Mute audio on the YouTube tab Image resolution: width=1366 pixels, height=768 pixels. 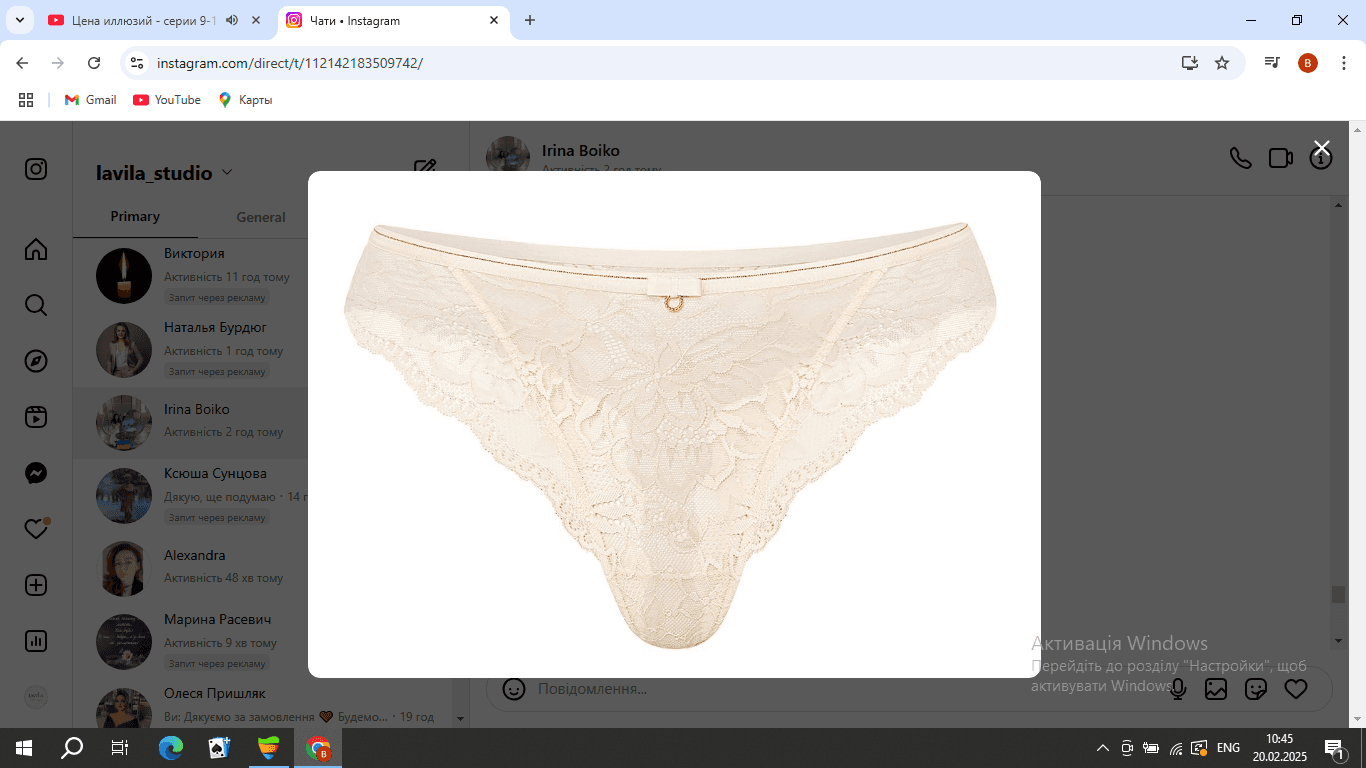click(232, 20)
